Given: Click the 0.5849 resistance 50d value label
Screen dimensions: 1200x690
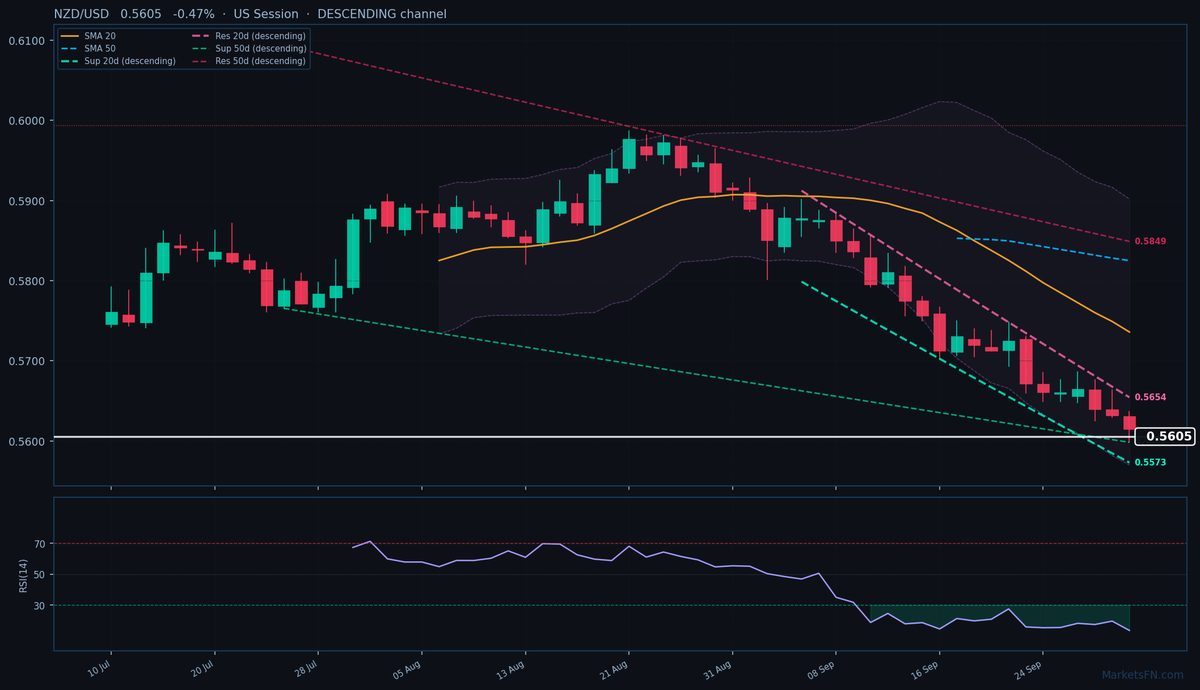Looking at the screenshot, I should tap(1150, 242).
